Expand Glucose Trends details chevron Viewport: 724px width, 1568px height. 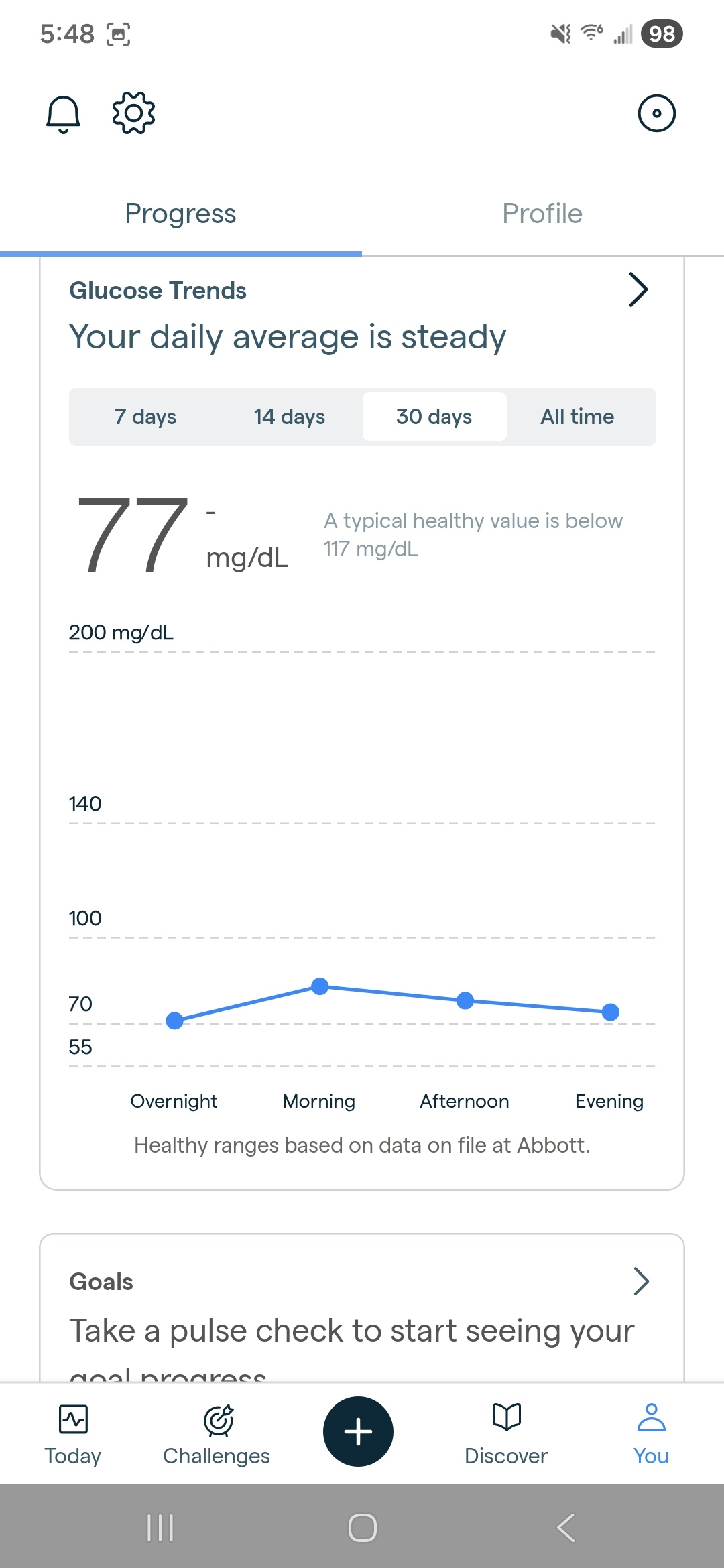coord(638,290)
